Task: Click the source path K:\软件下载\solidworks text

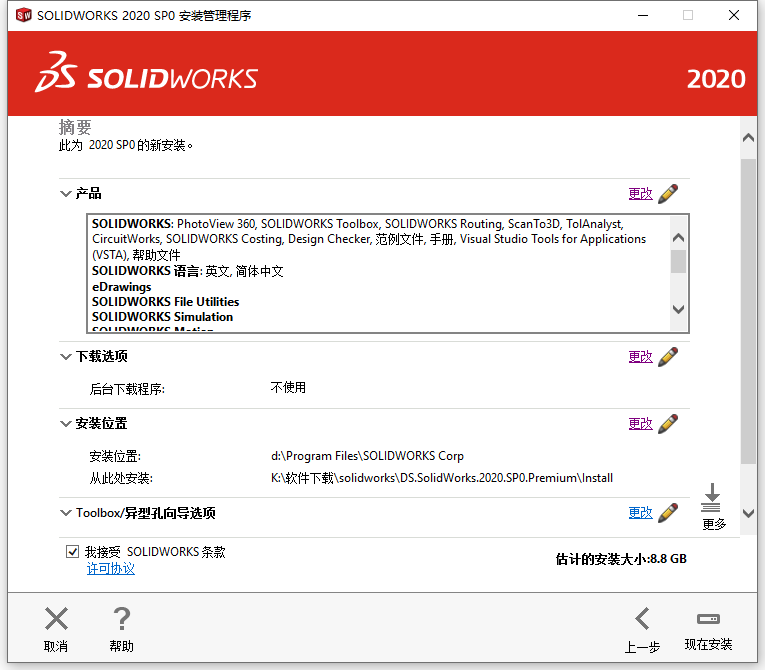Action: [442, 478]
